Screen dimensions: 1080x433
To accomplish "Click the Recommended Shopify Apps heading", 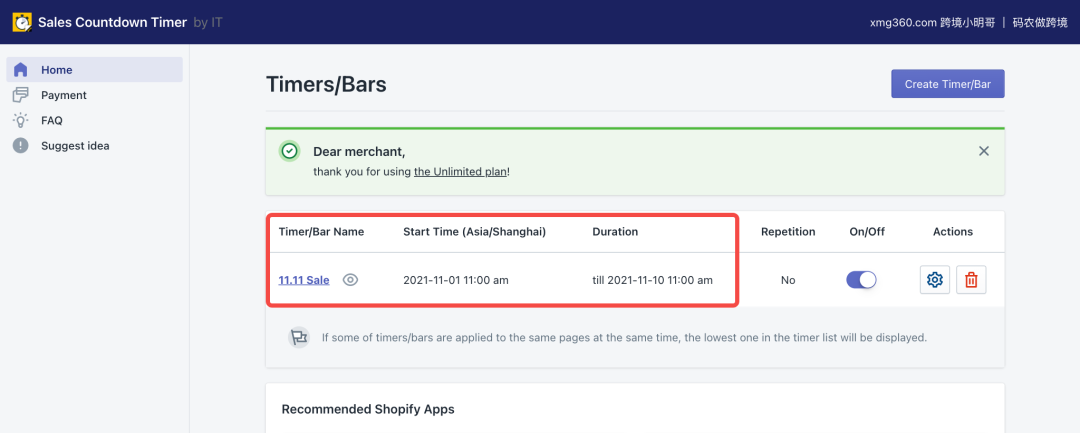I will [368, 409].
